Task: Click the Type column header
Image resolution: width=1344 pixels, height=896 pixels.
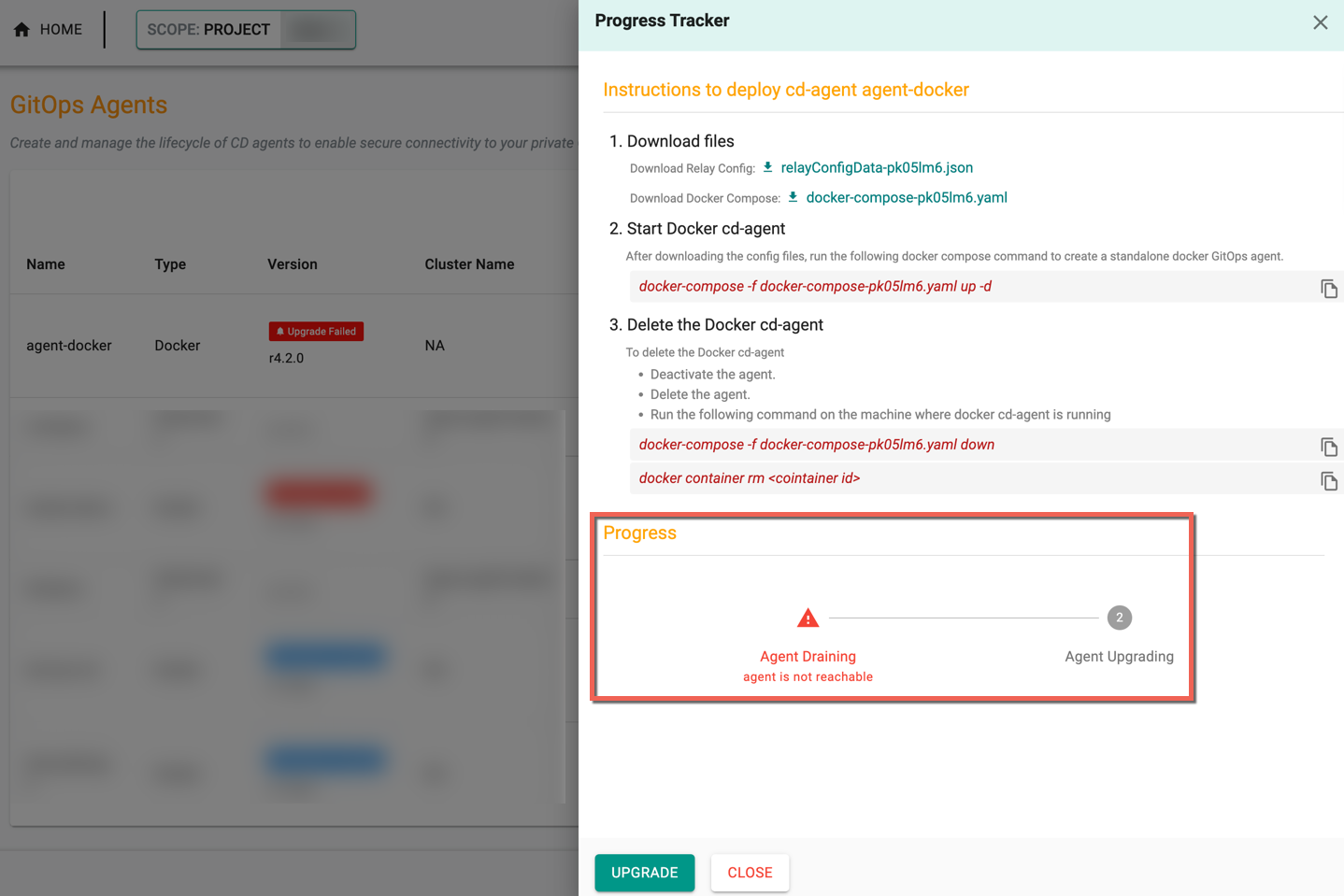Action: [x=170, y=264]
